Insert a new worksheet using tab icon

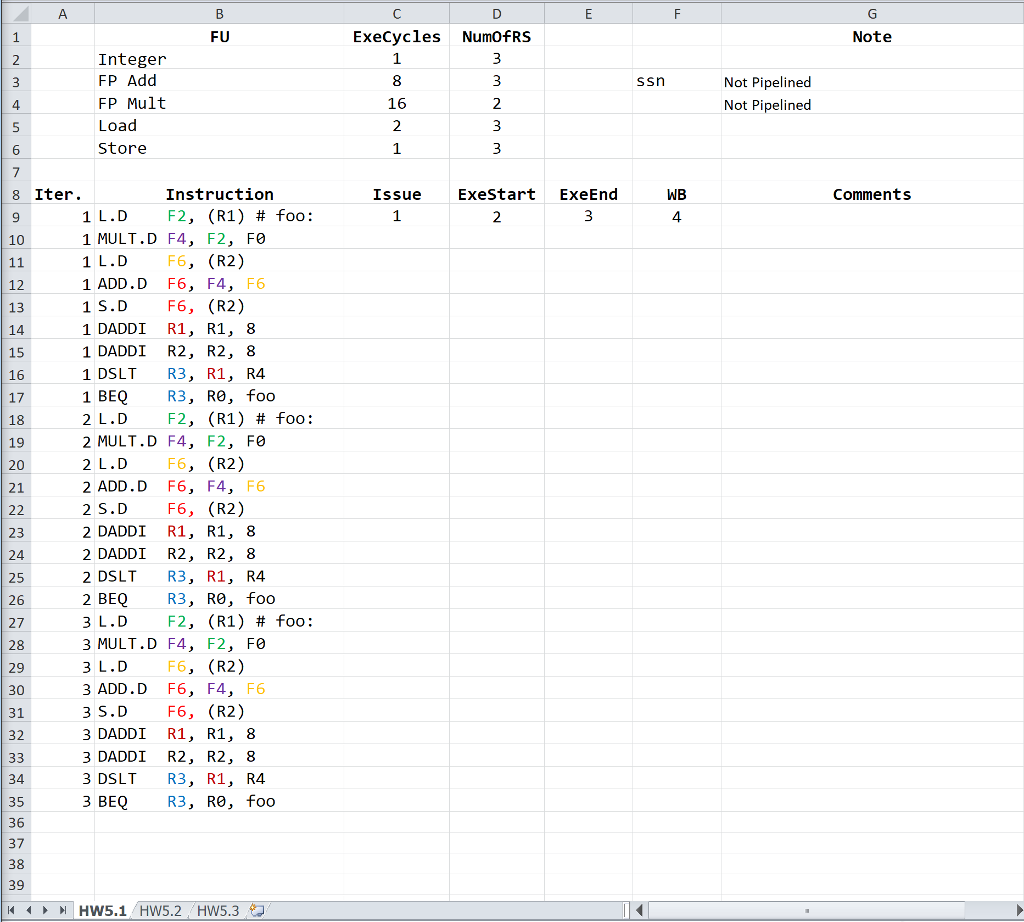pyautogui.click(x=257, y=910)
